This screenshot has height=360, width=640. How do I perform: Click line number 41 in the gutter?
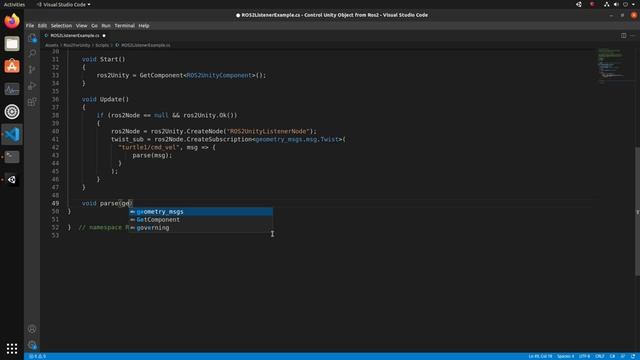[x=55, y=139]
